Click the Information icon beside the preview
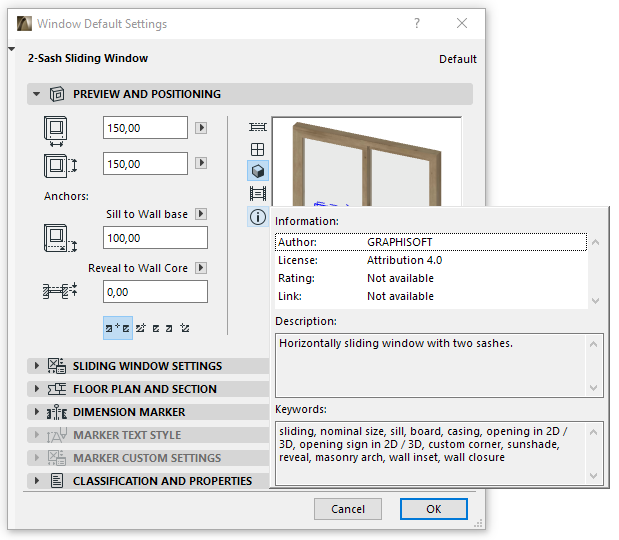619x540 pixels. [258, 216]
